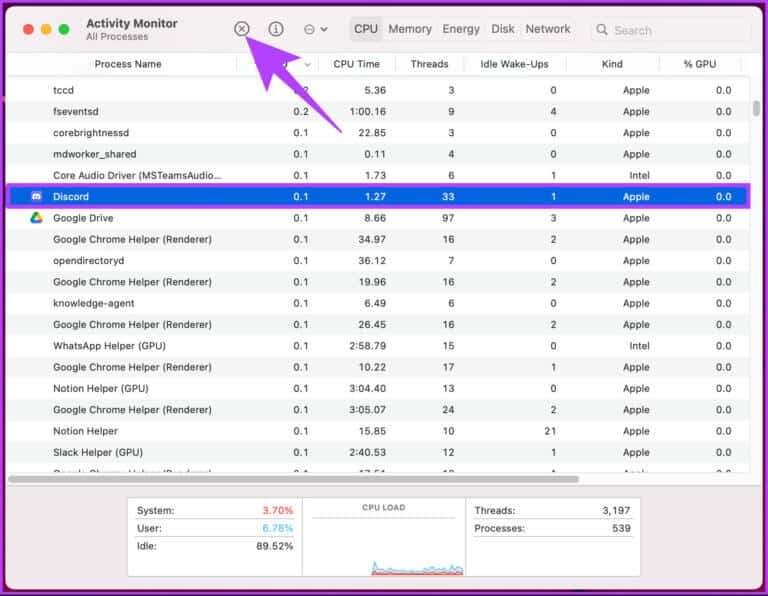Screen dimensions: 768x596
Task: Click the vertical scrollbar thumb
Action: pyautogui.click(x=756, y=108)
